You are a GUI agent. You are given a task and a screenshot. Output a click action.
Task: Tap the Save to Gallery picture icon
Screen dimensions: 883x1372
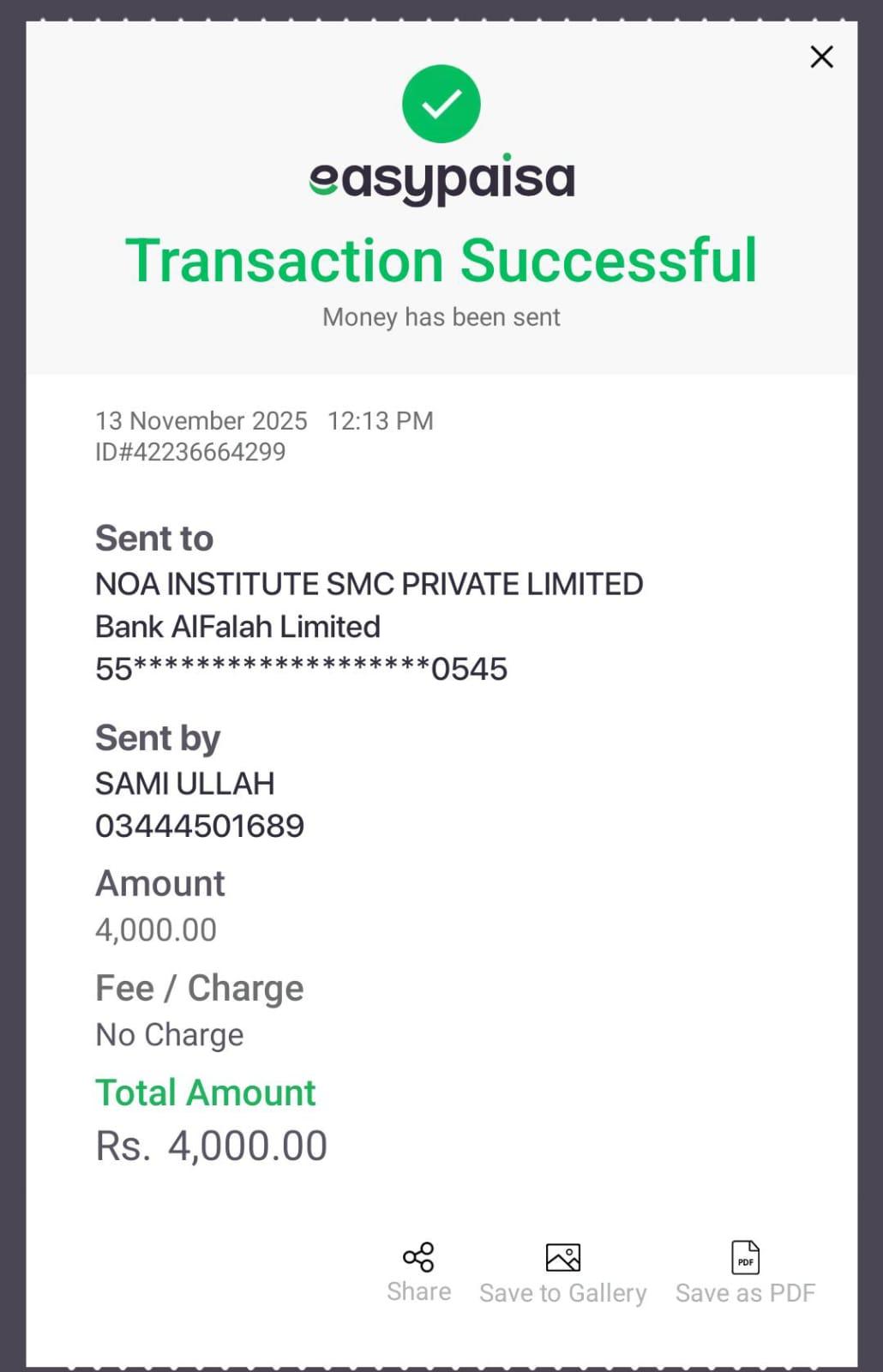click(563, 1257)
